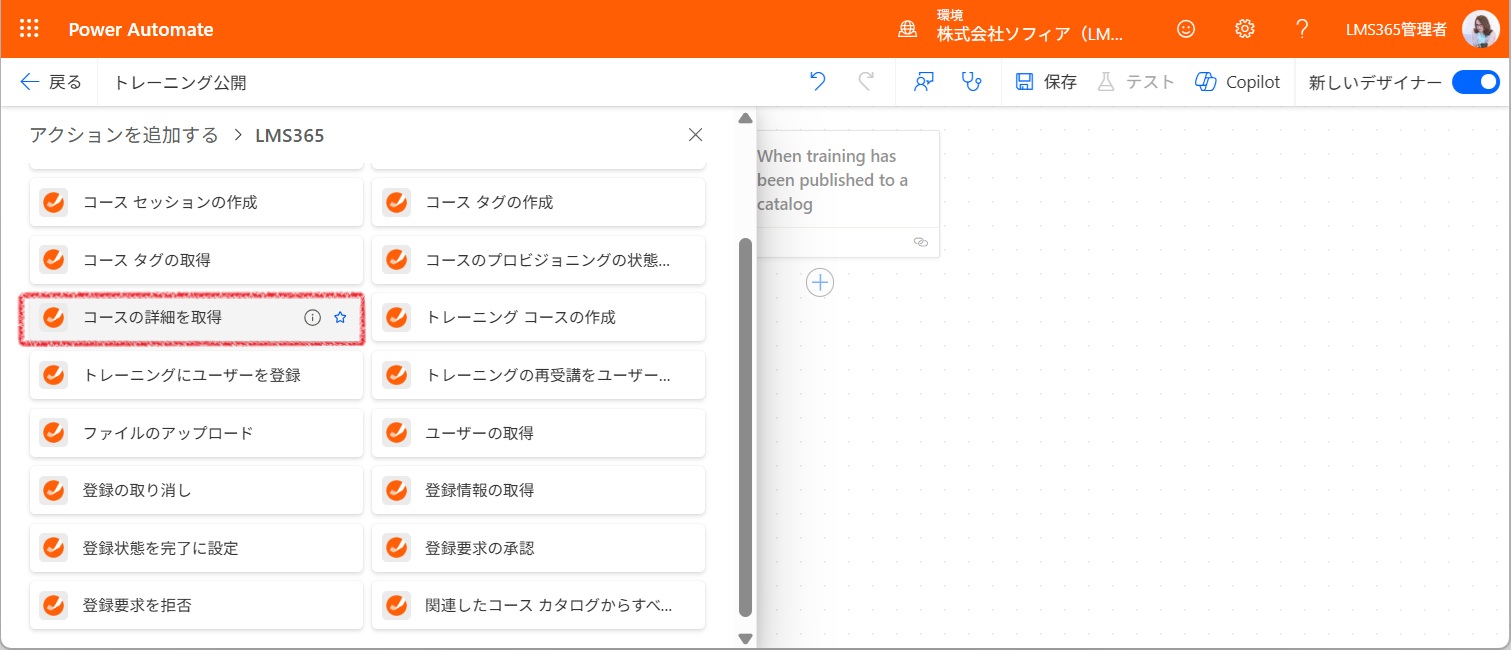Screen dimensions: 1511x650
Task: Select the 株式会社ソフィア environment
Action: (1031, 33)
